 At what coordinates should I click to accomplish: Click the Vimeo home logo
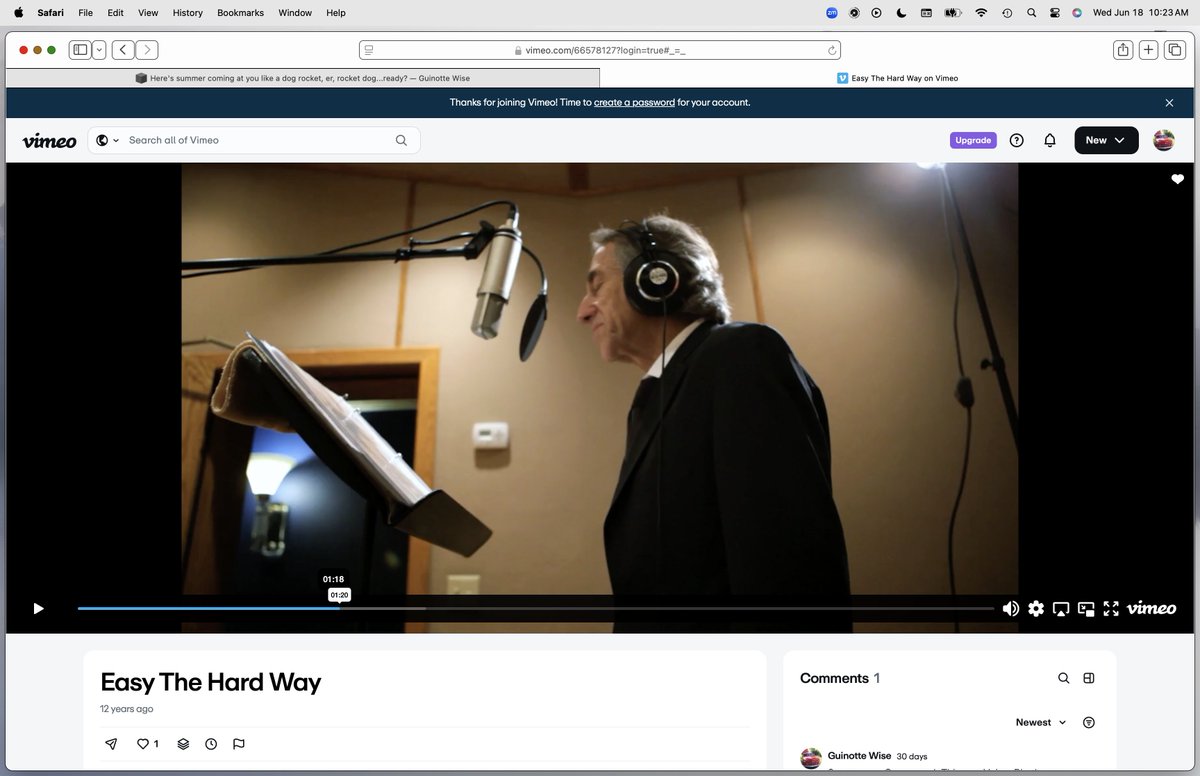click(x=49, y=141)
